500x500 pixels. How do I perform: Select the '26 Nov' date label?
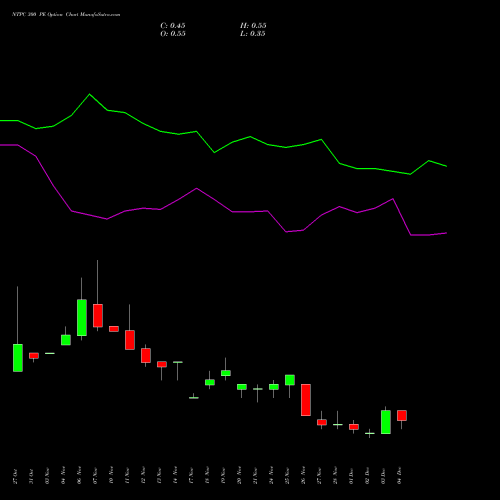click(x=303, y=475)
